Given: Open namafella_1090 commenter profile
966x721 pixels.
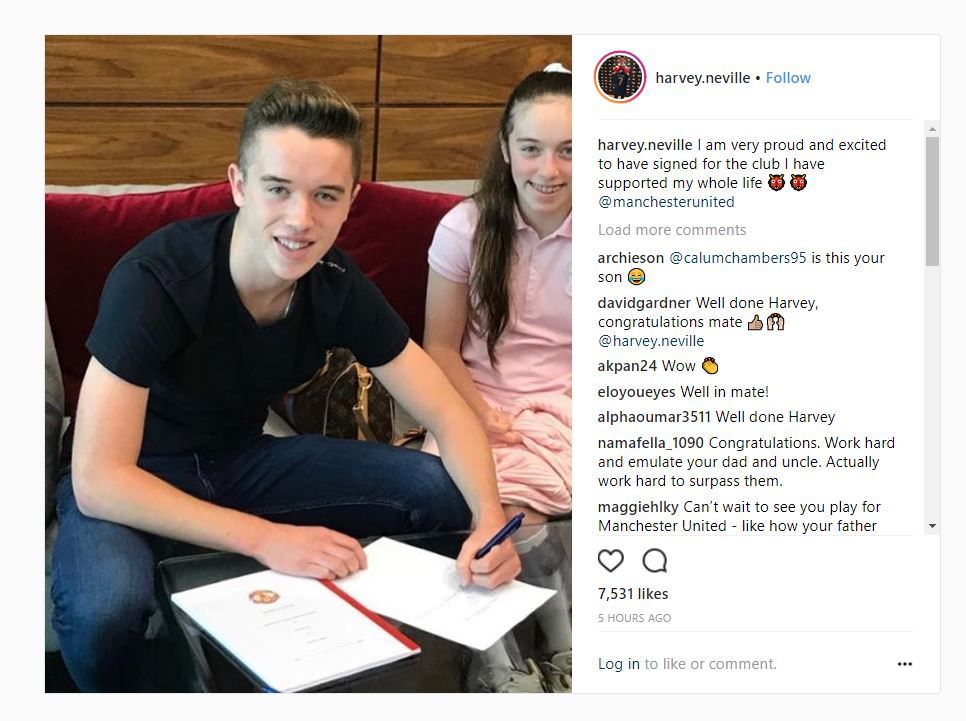Looking at the screenshot, I should click(651, 443).
